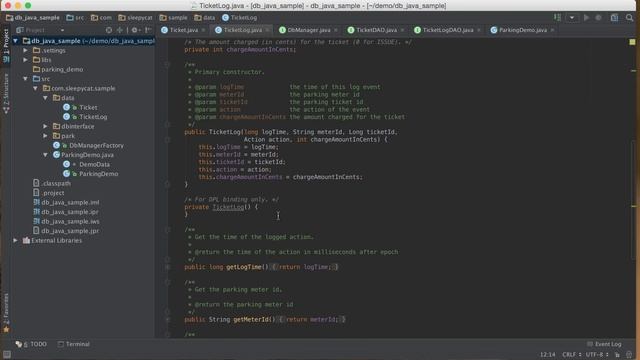Close the TicketLog.java tab
Viewport: 640px width, 360px height.
(x=267, y=30)
